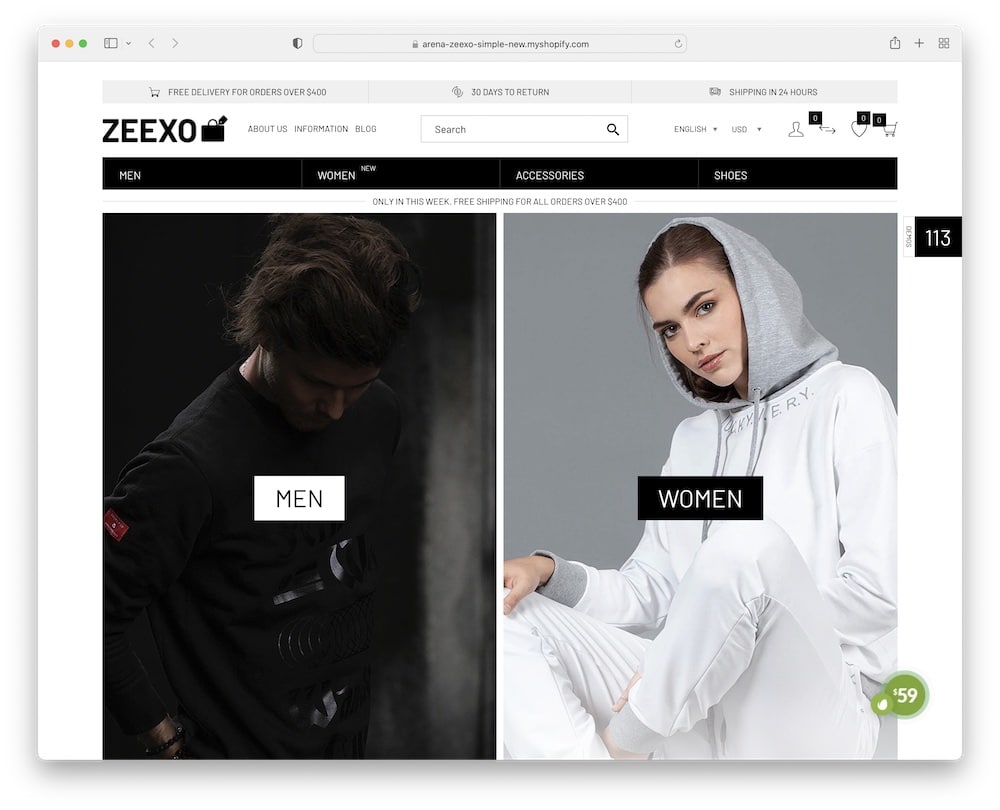Toggle the Safari sidebar button
The height and width of the screenshot is (810, 1000).
tap(110, 43)
